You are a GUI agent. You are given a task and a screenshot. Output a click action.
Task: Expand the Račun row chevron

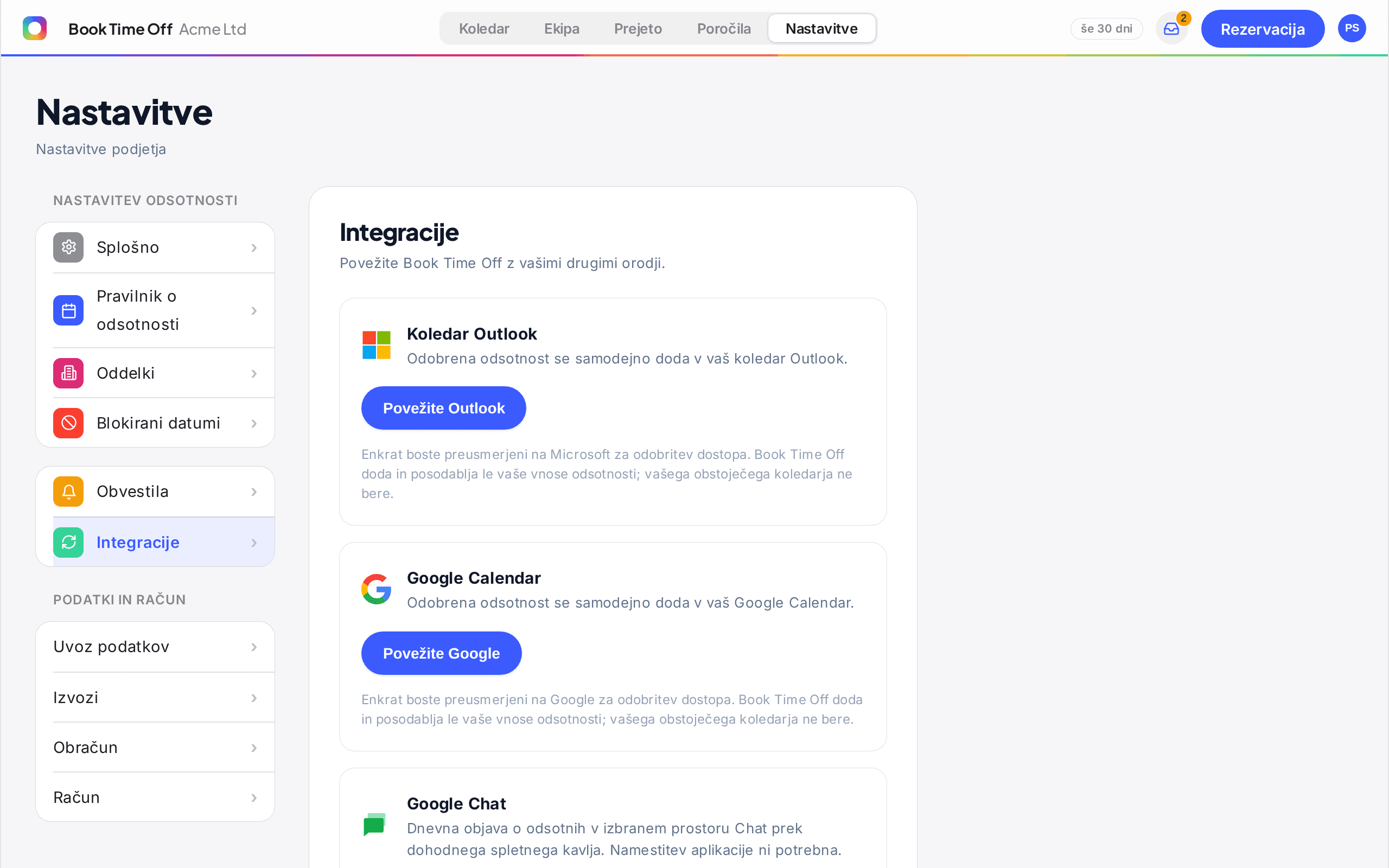(x=254, y=798)
